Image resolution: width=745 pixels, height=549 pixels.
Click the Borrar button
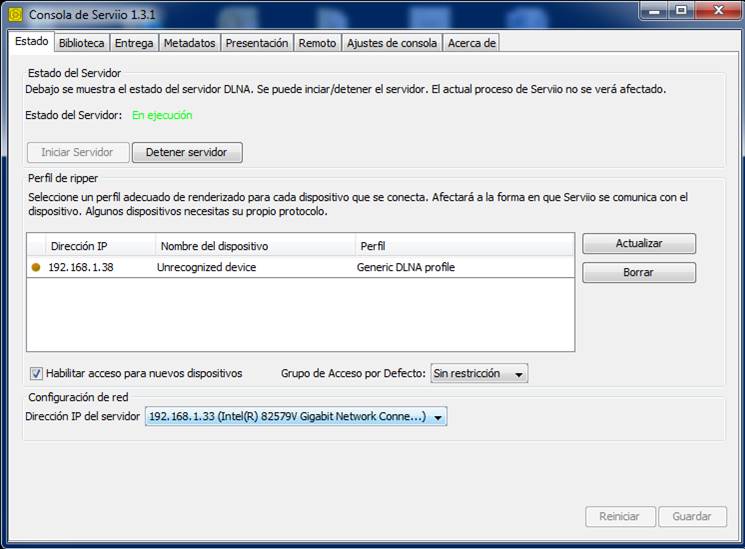tap(638, 272)
